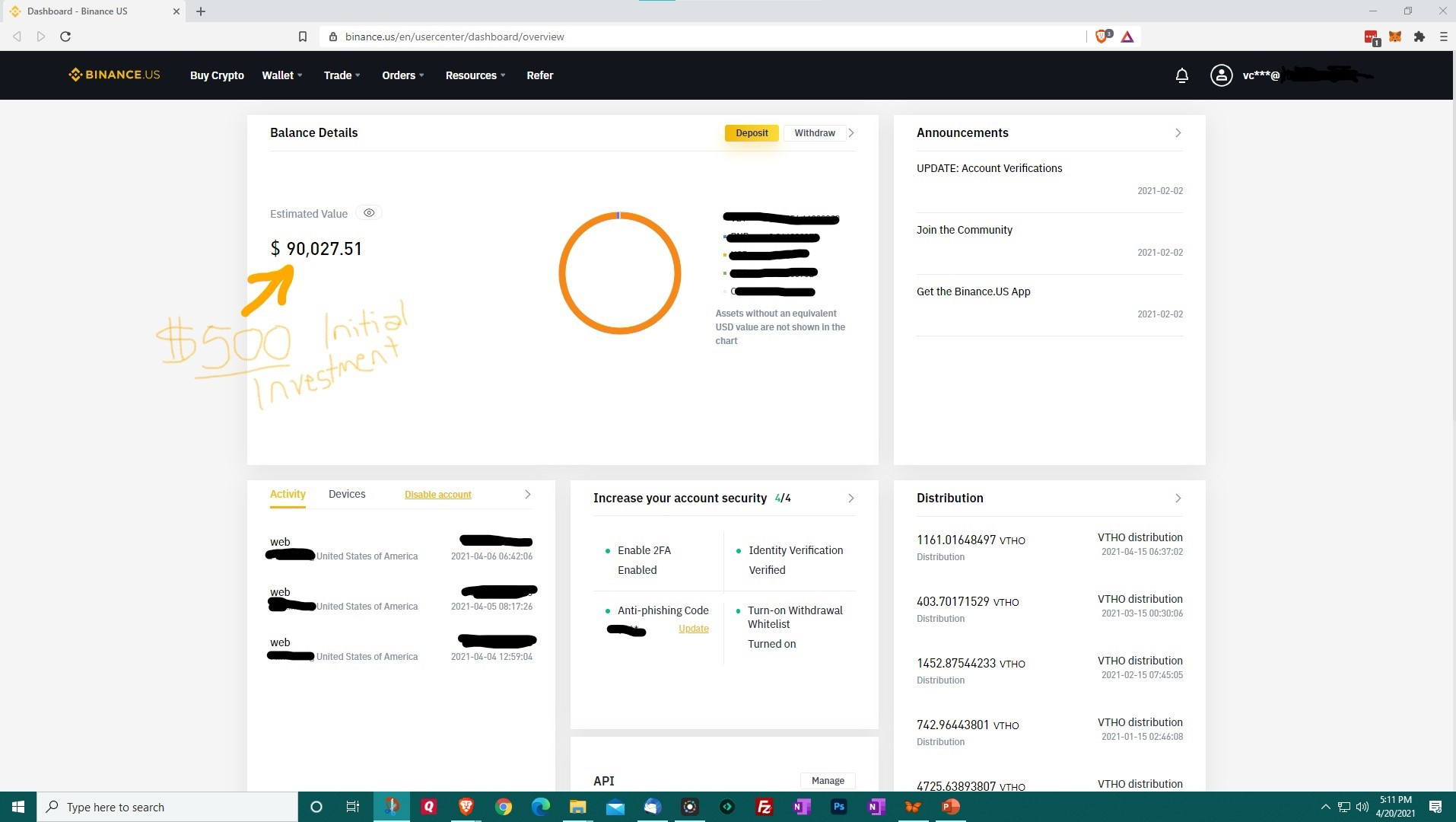Click the taskbar clock and date

click(x=1395, y=807)
